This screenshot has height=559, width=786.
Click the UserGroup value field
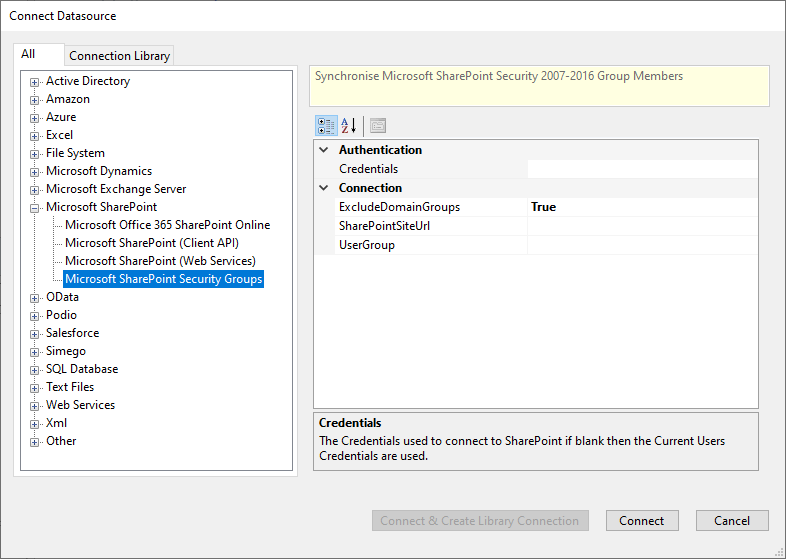point(643,245)
